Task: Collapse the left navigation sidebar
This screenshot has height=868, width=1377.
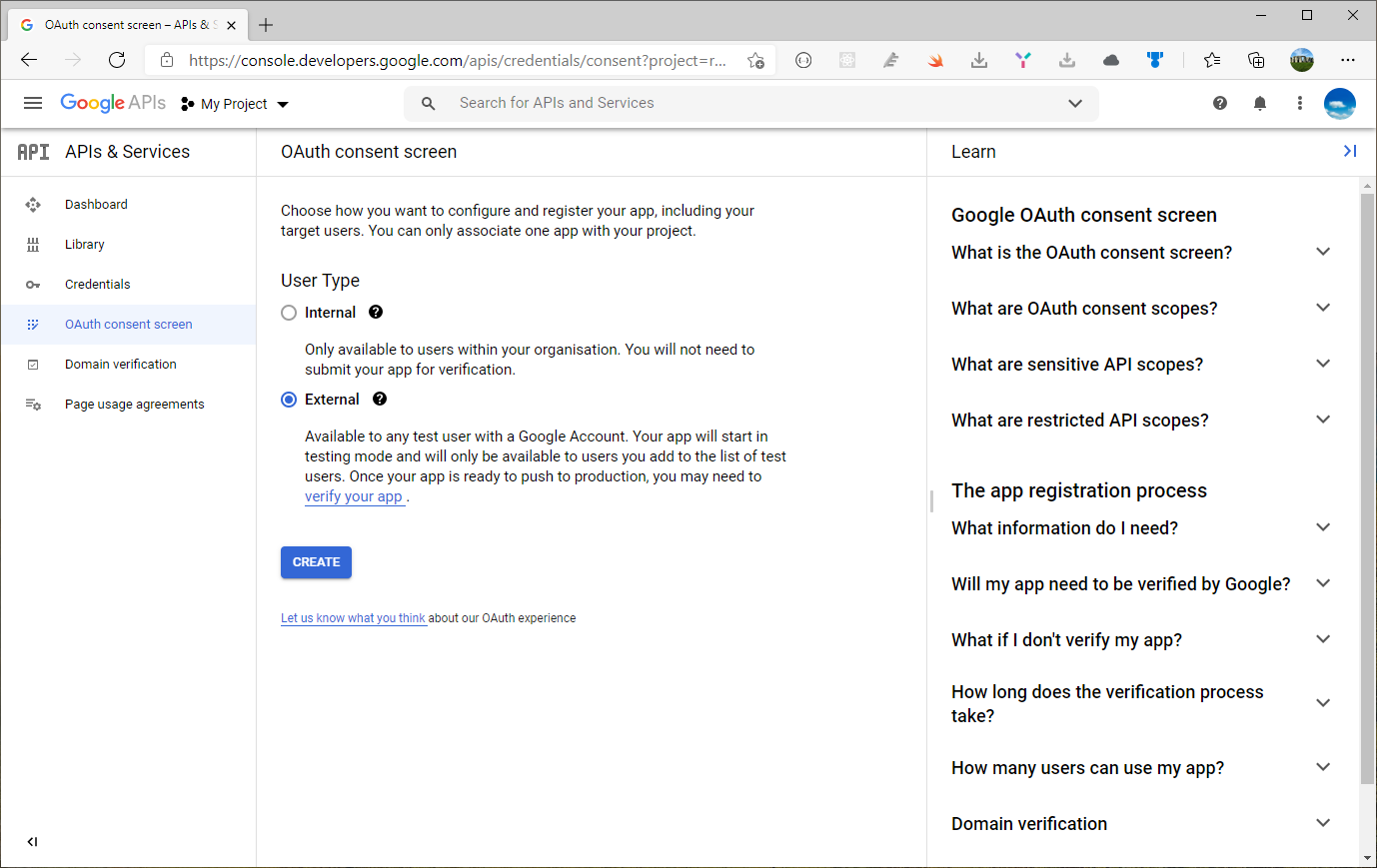Action: coord(32,842)
